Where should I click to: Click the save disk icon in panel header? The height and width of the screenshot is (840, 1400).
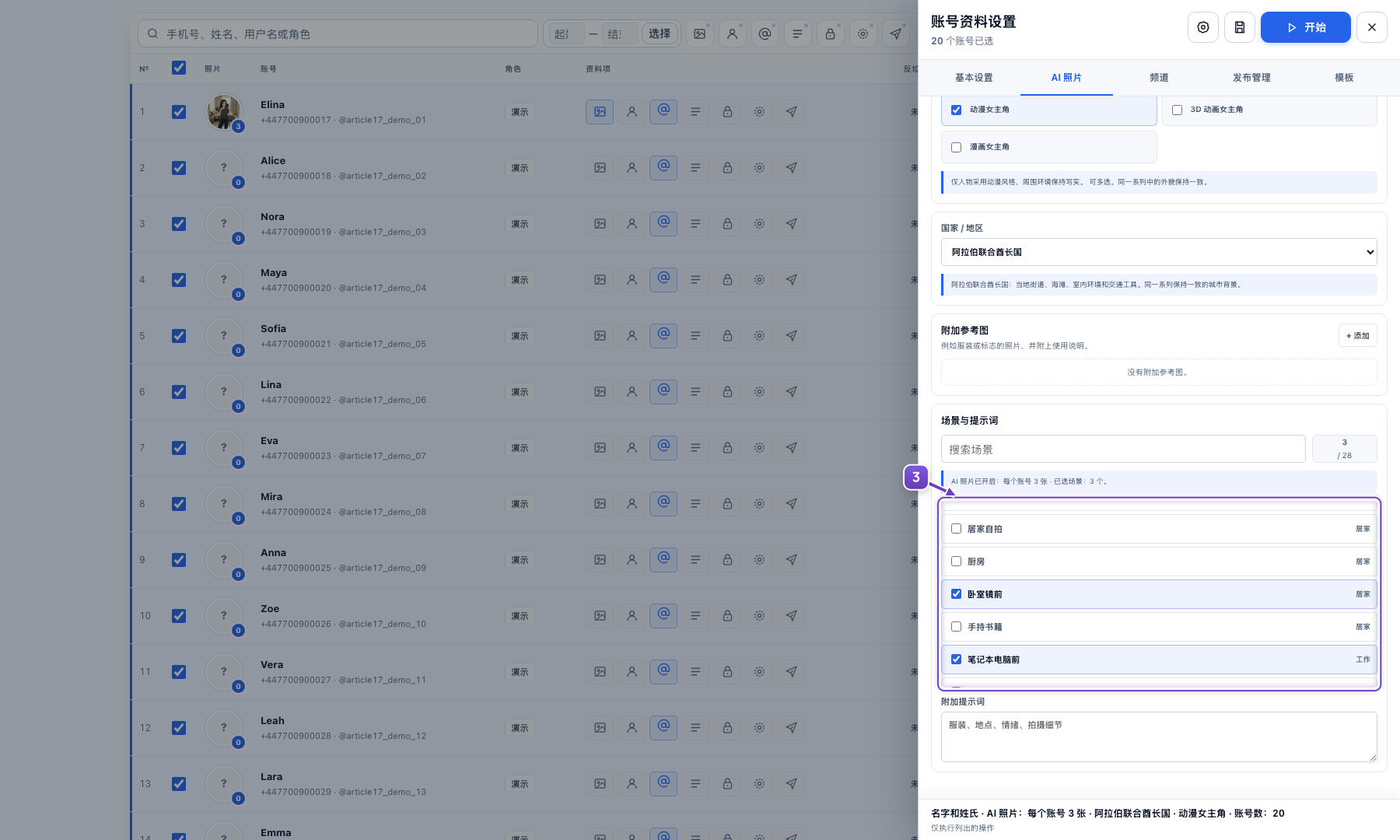1240,27
